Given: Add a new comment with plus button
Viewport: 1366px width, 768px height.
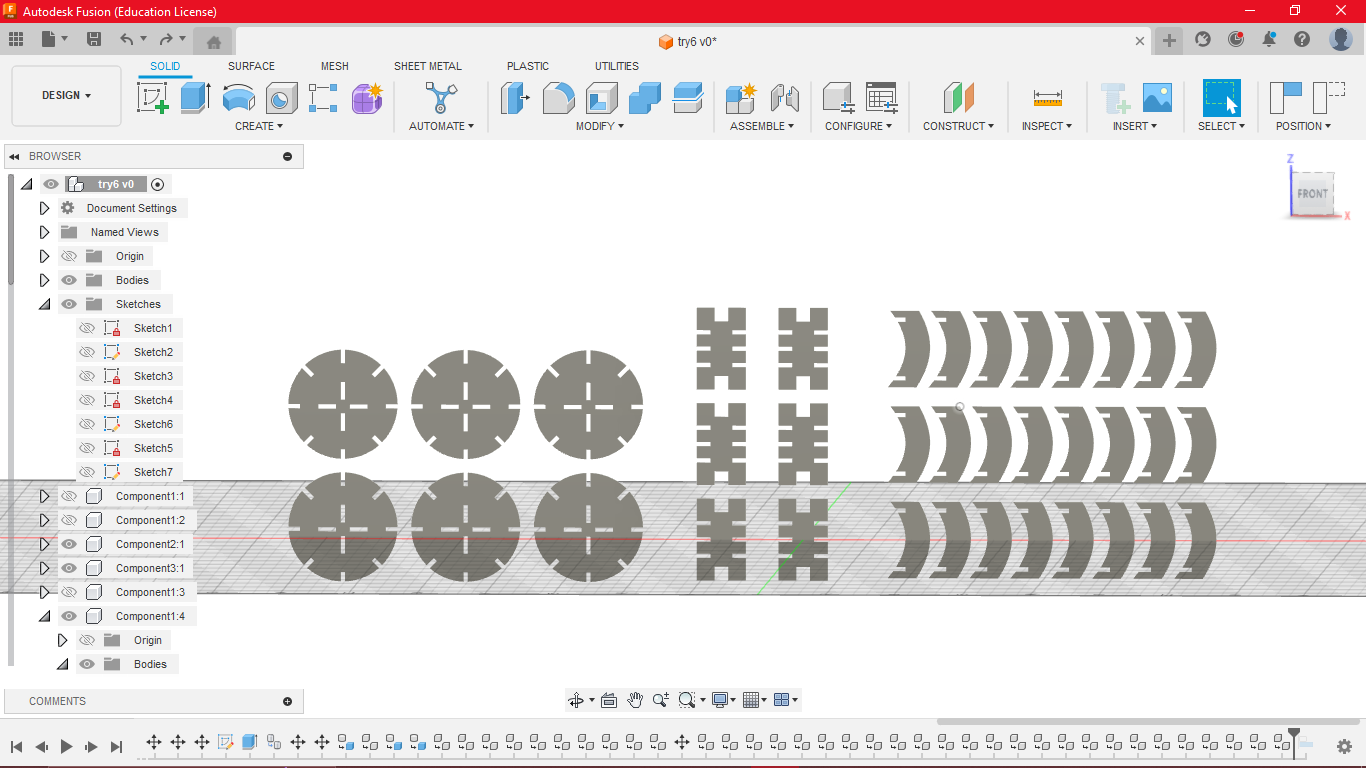Looking at the screenshot, I should (x=287, y=701).
